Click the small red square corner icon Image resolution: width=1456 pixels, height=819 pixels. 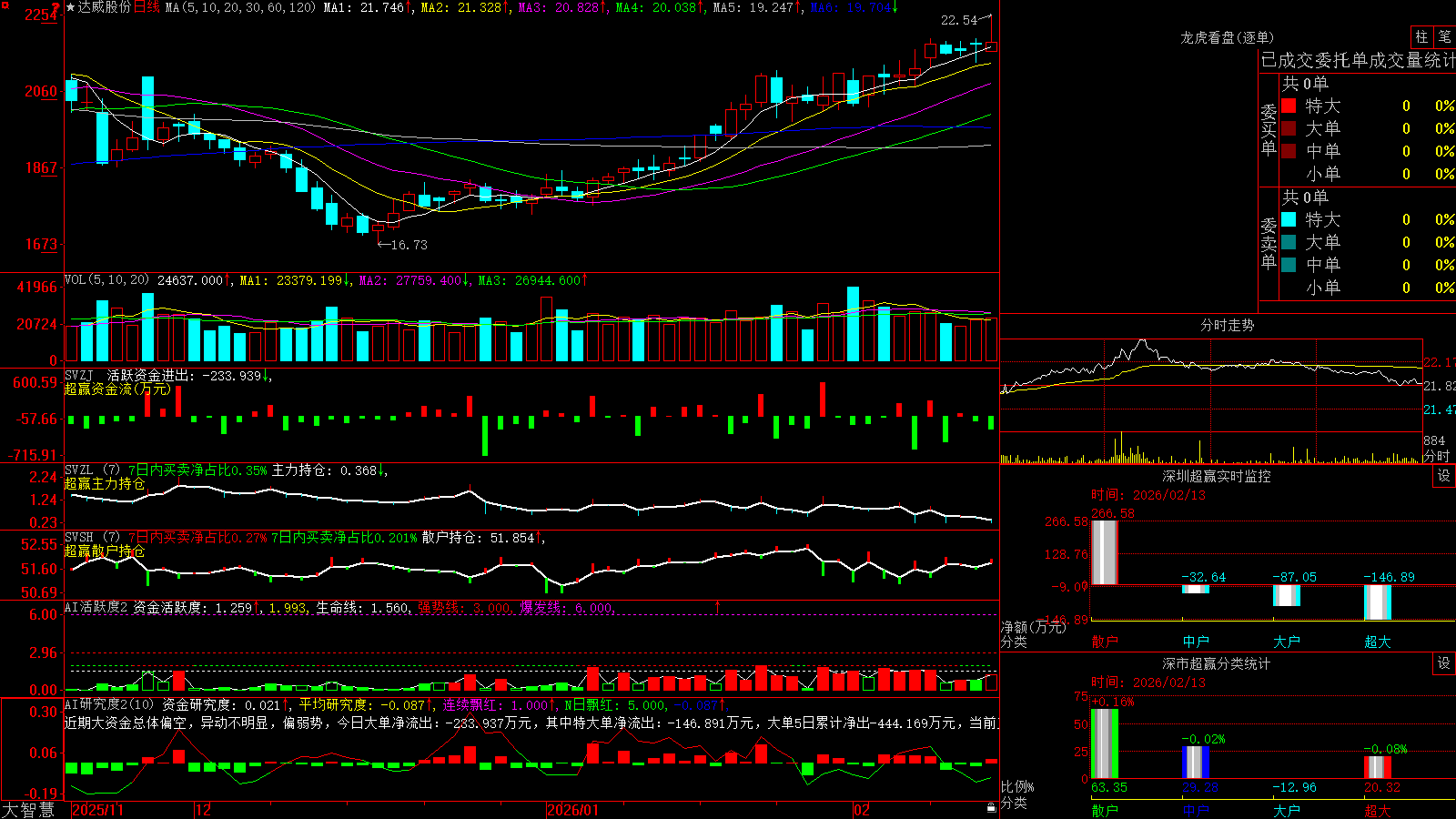point(4,4)
